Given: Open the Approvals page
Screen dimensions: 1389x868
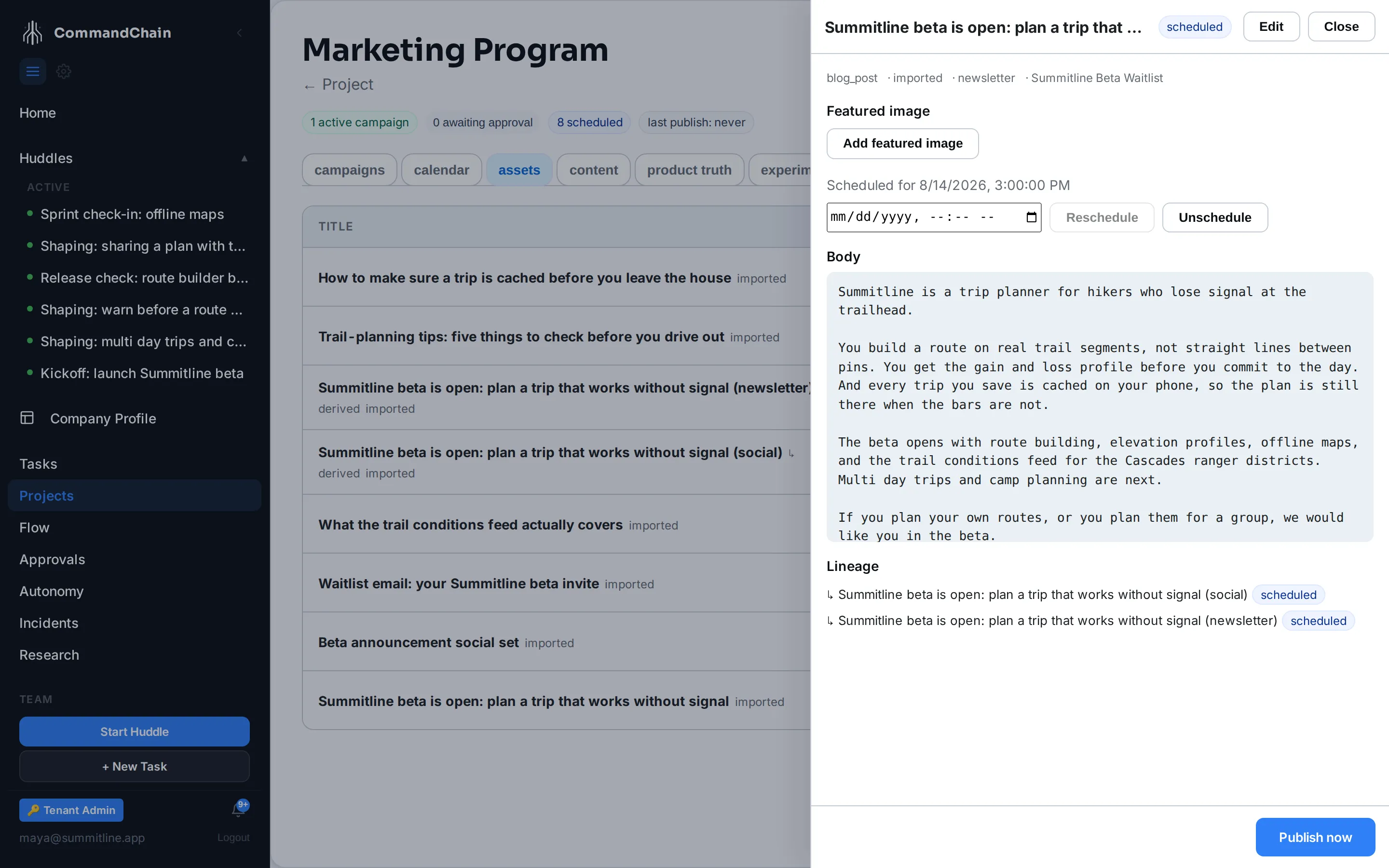Looking at the screenshot, I should click(52, 559).
